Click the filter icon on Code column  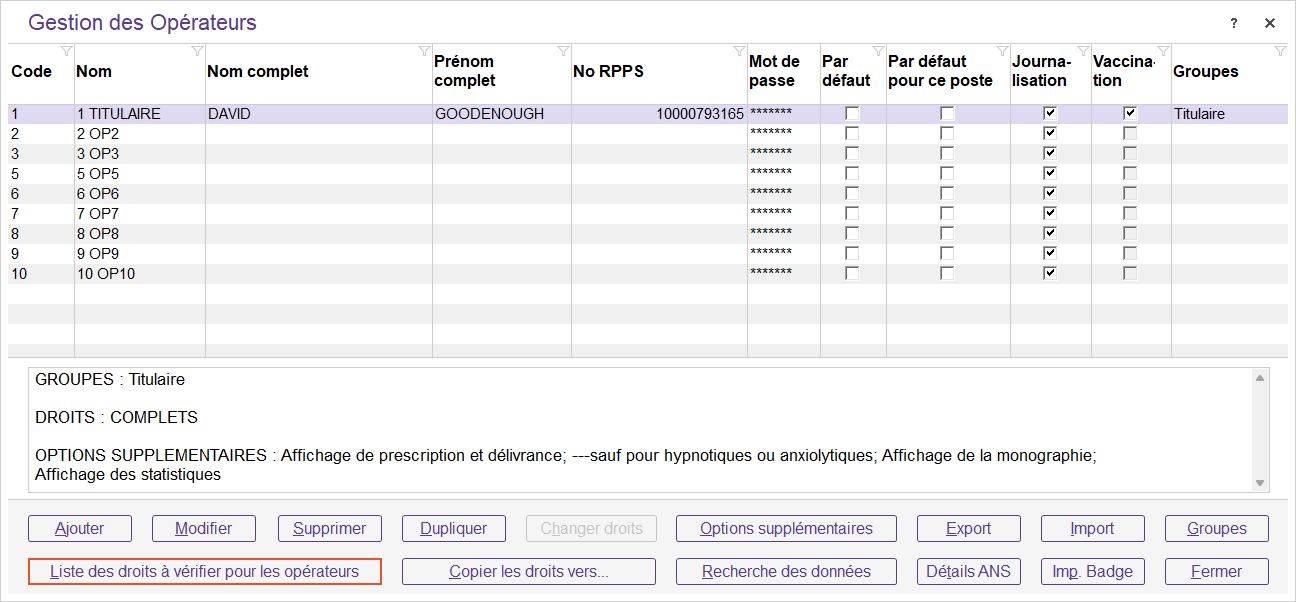pos(66,51)
